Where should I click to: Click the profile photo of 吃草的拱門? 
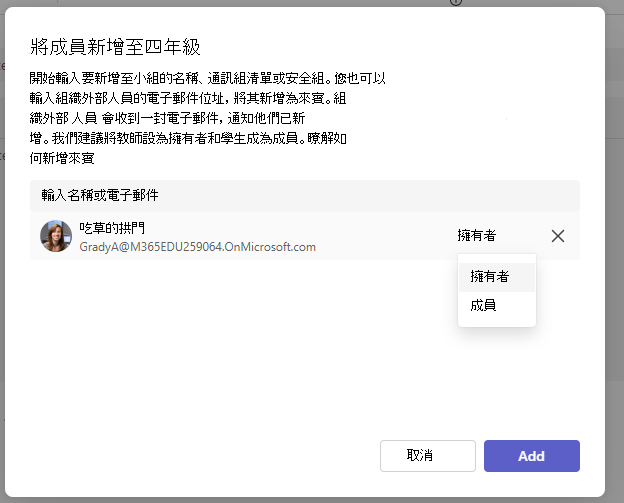pyautogui.click(x=56, y=236)
